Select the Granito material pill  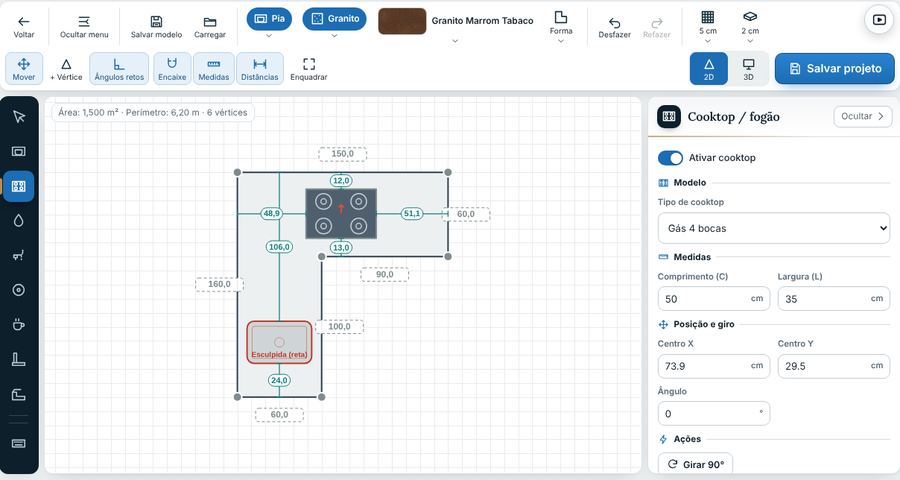pyautogui.click(x=335, y=18)
